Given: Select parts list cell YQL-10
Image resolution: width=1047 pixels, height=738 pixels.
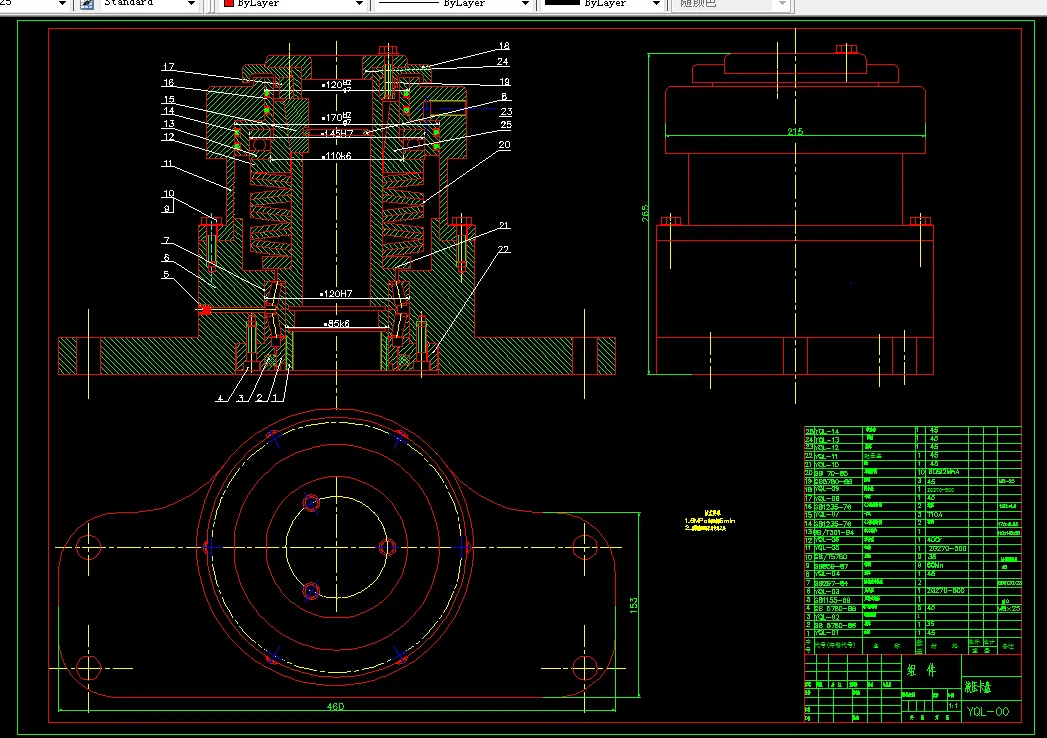Looking at the screenshot, I should 827,464.
